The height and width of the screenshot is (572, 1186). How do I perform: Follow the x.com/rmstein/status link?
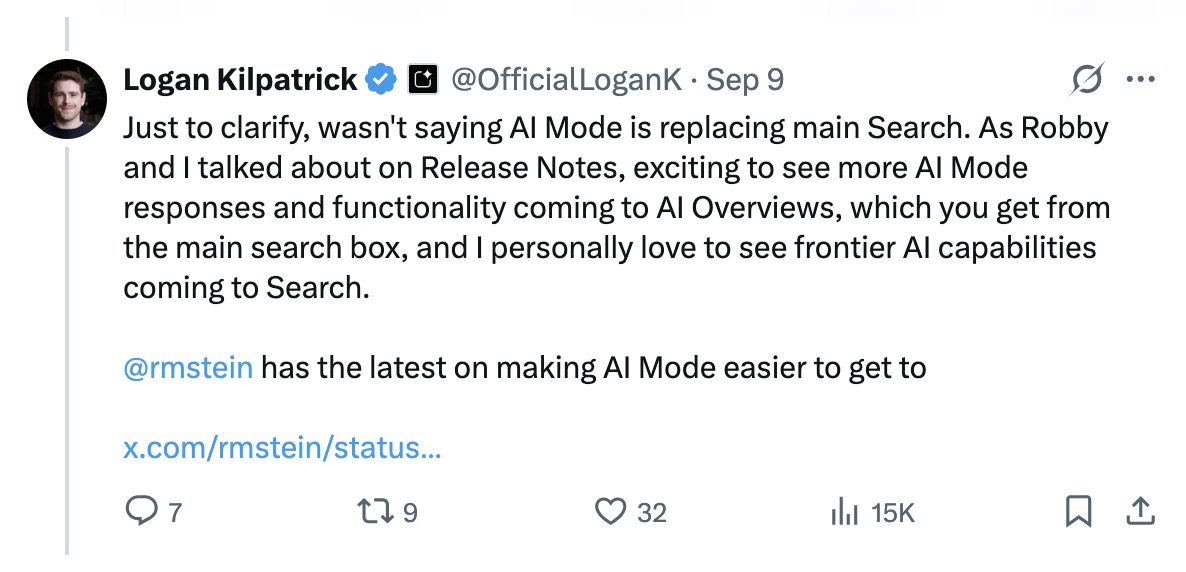(x=282, y=447)
